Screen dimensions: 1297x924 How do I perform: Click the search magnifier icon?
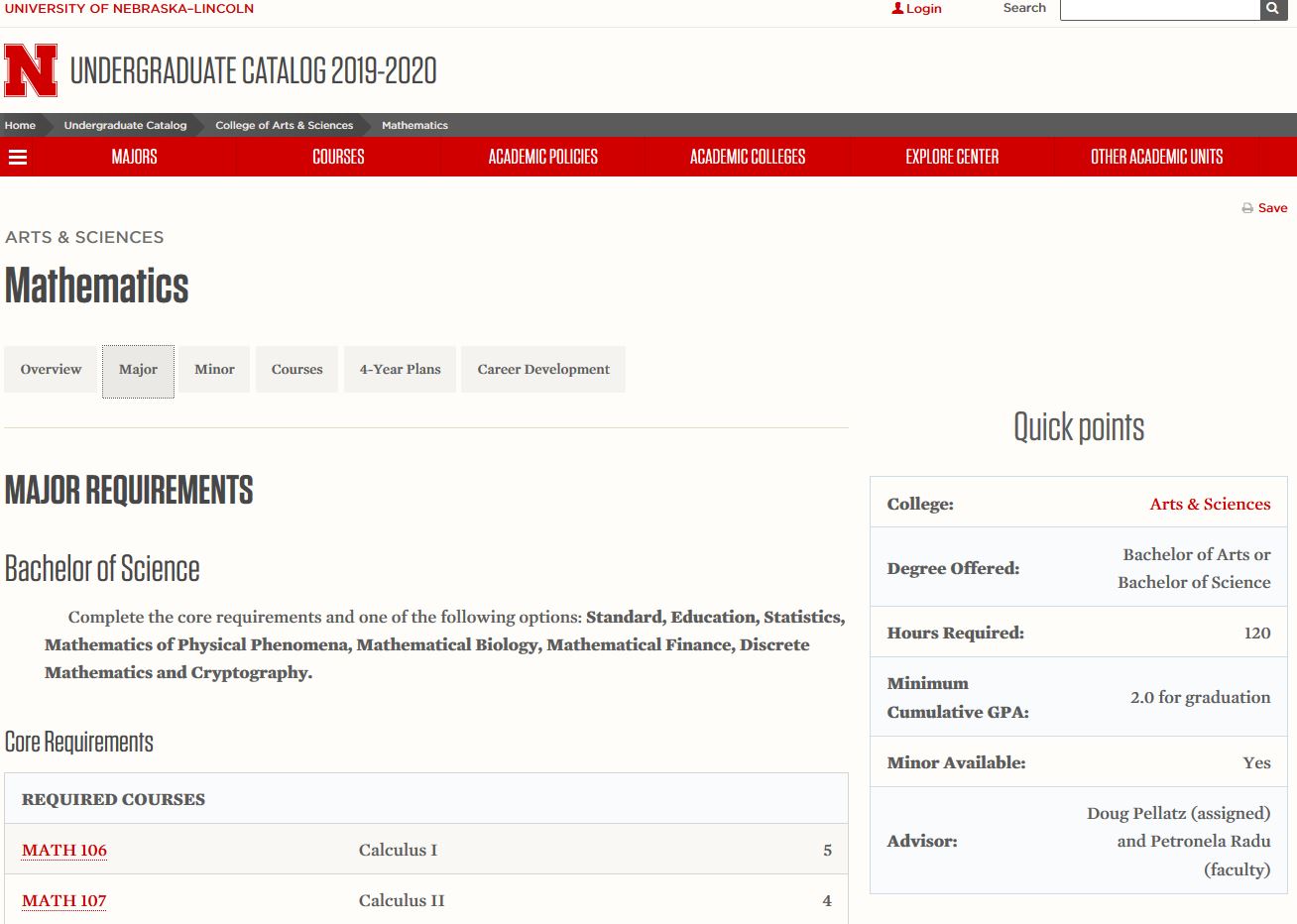coord(1272,9)
